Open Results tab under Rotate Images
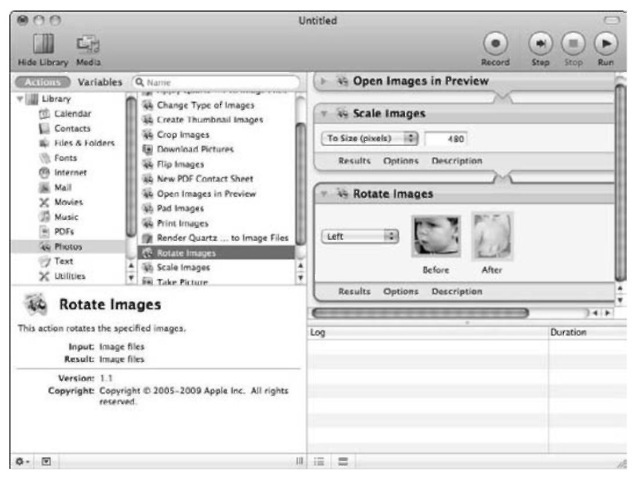Viewport: 640px width, 477px height. (354, 291)
